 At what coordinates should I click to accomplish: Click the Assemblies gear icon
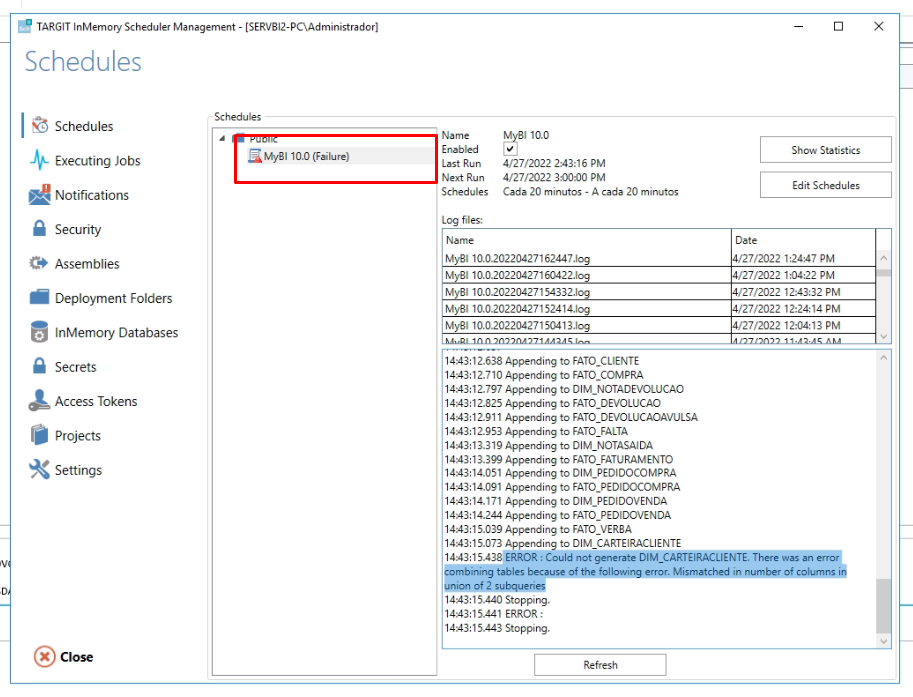tap(39, 263)
